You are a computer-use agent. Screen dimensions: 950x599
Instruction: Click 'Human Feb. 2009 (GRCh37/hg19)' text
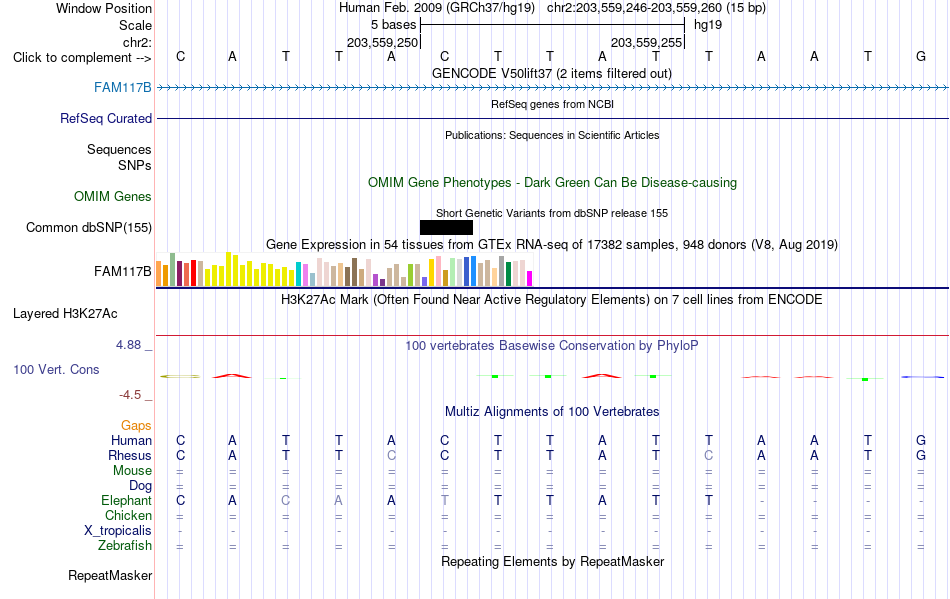tap(437, 8)
